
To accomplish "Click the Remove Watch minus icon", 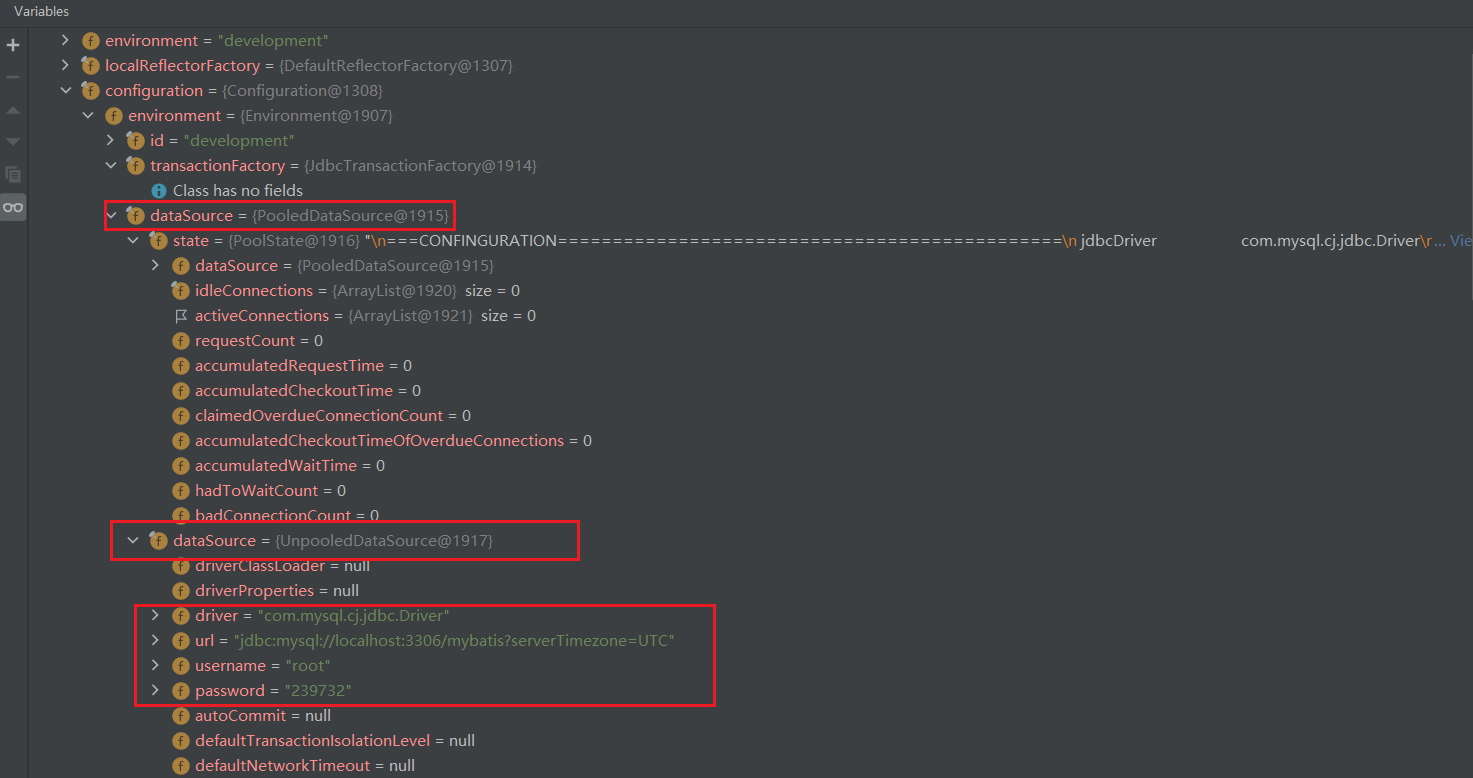I will [13, 76].
